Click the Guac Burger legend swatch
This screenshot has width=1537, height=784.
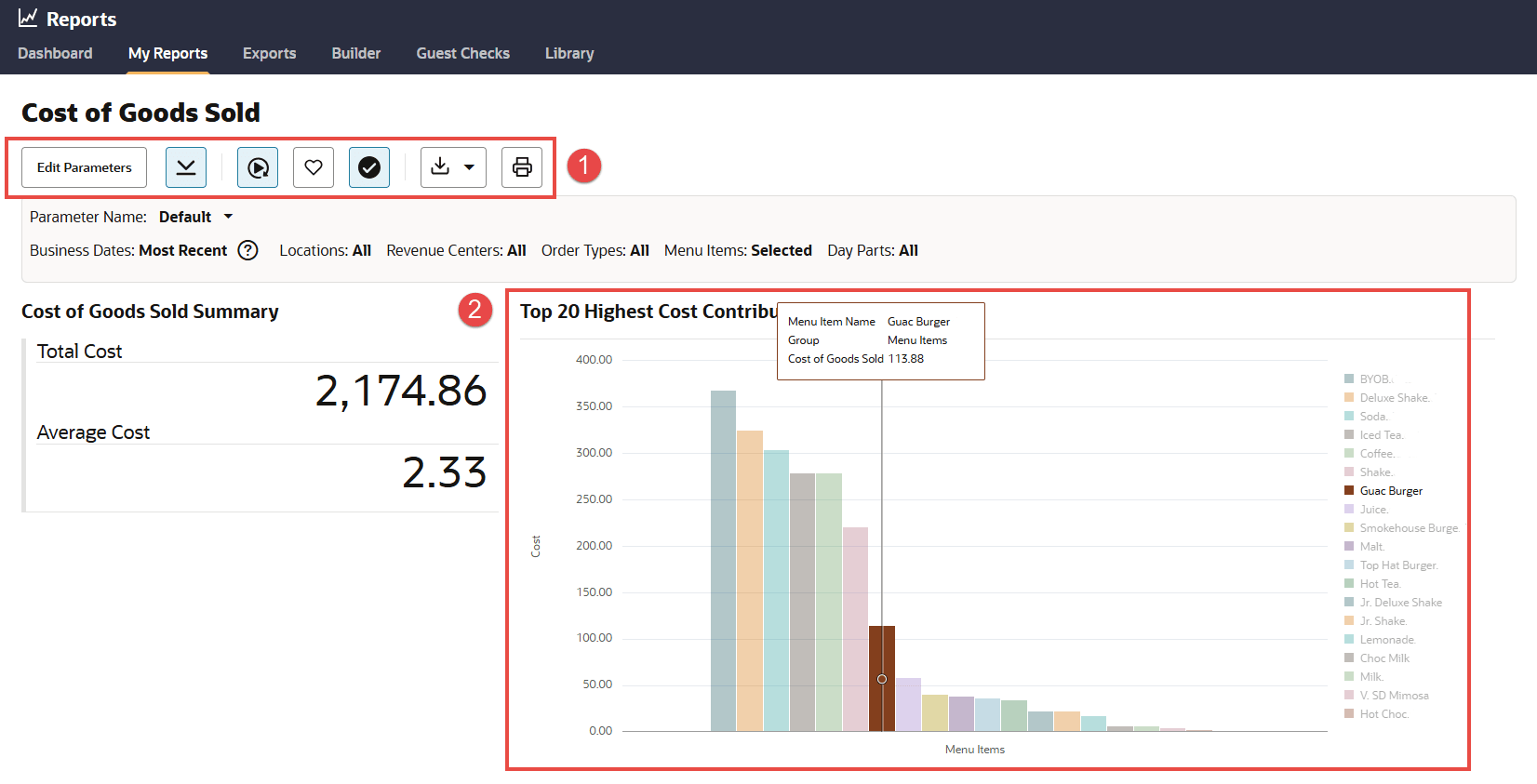click(1349, 490)
